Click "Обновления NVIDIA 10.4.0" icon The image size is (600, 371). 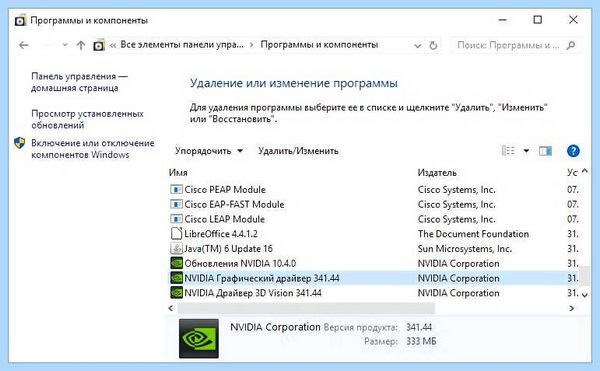pyautogui.click(x=176, y=263)
